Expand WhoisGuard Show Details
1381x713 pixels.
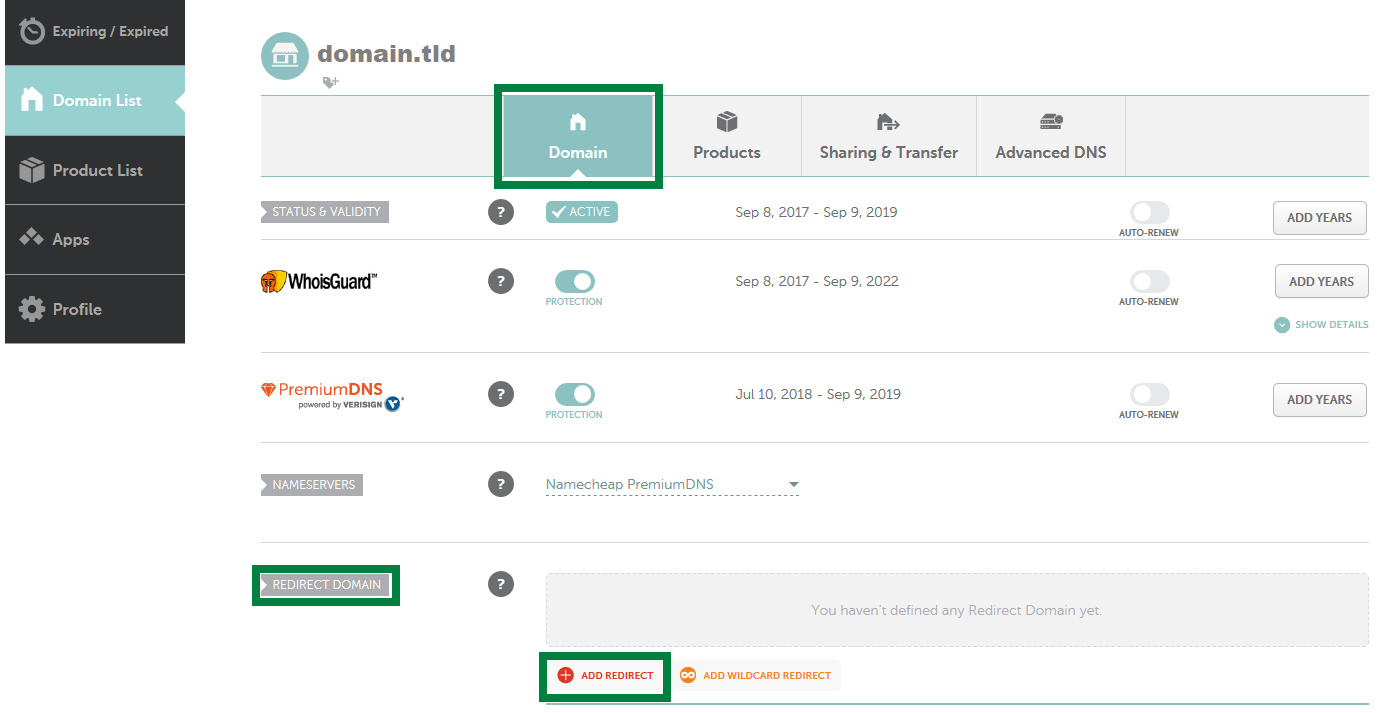point(1320,324)
